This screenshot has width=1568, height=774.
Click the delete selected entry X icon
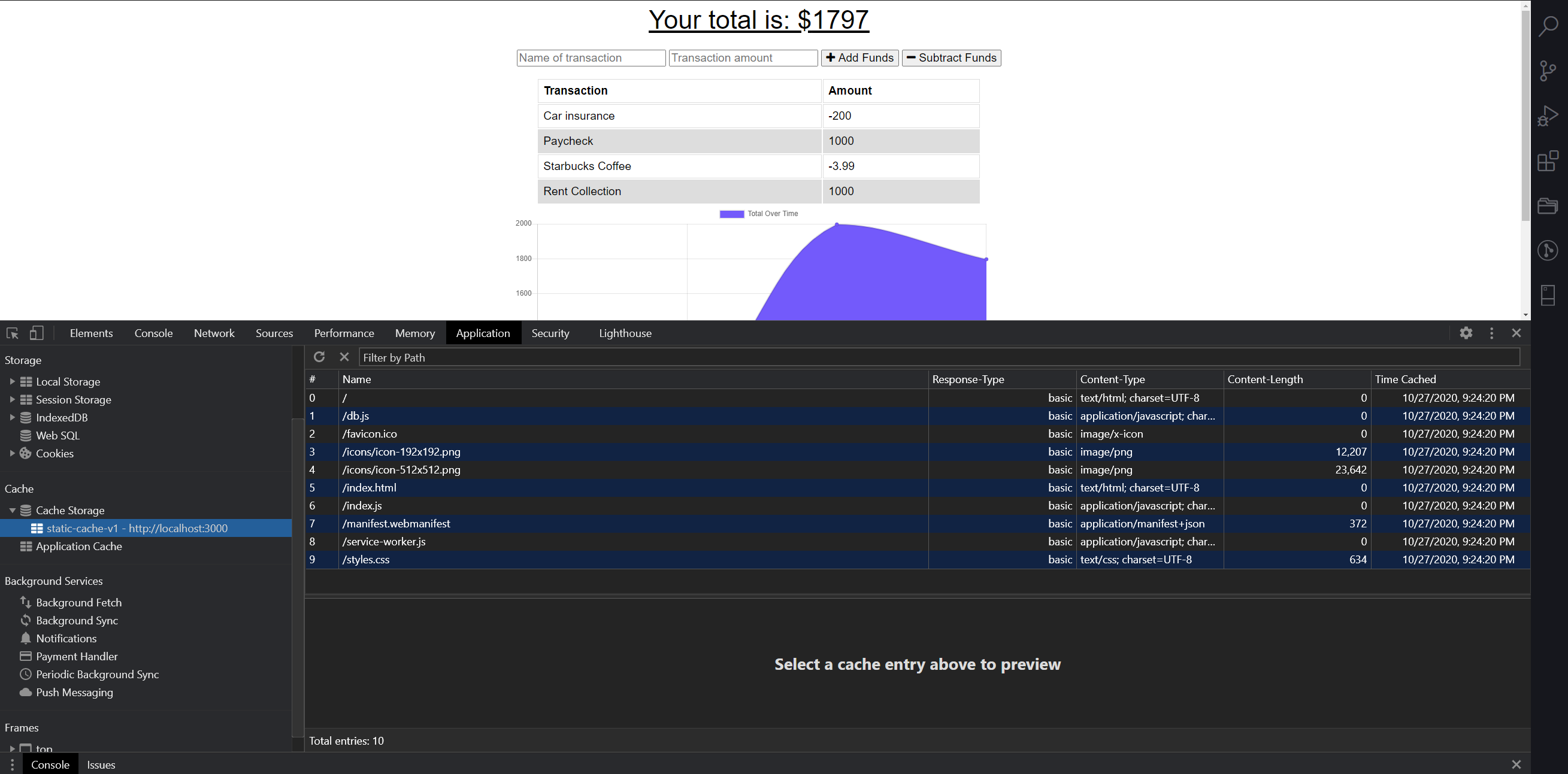tap(344, 357)
